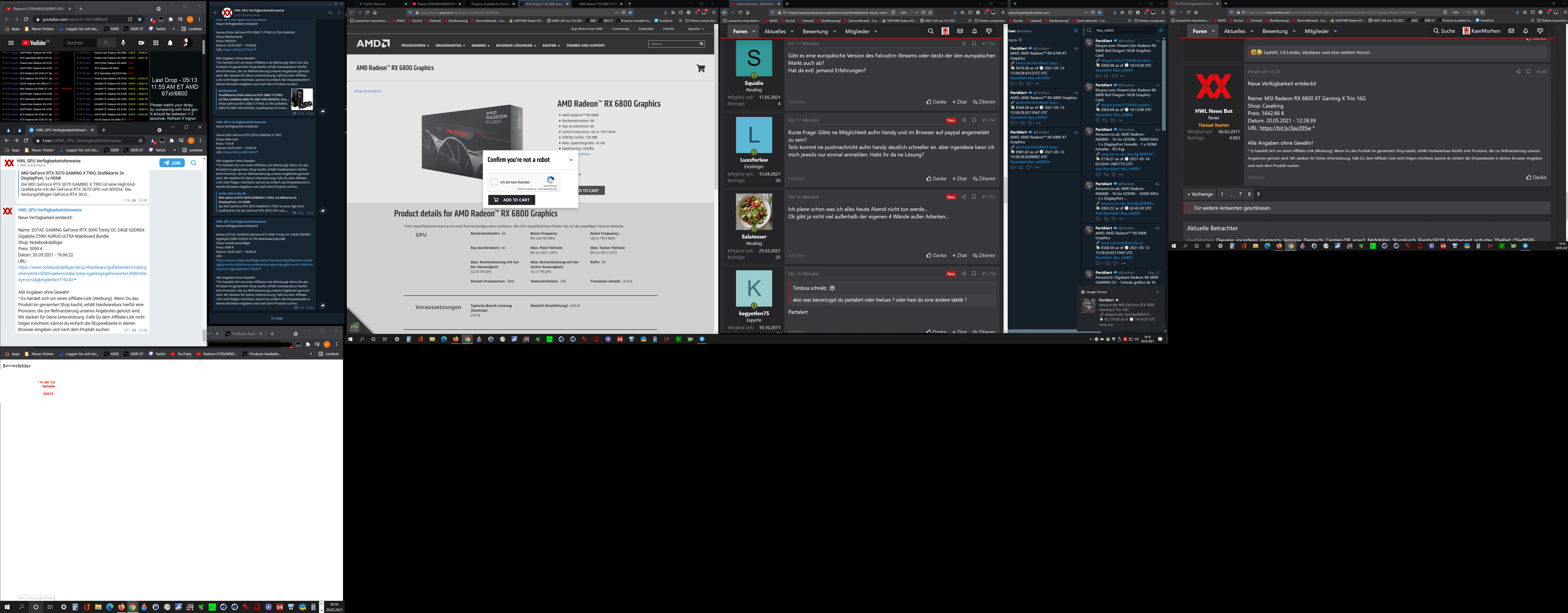Screen dimensions: 1568x613
Task: Bookmark post #1.755 by Squidie
Action: click(x=974, y=43)
